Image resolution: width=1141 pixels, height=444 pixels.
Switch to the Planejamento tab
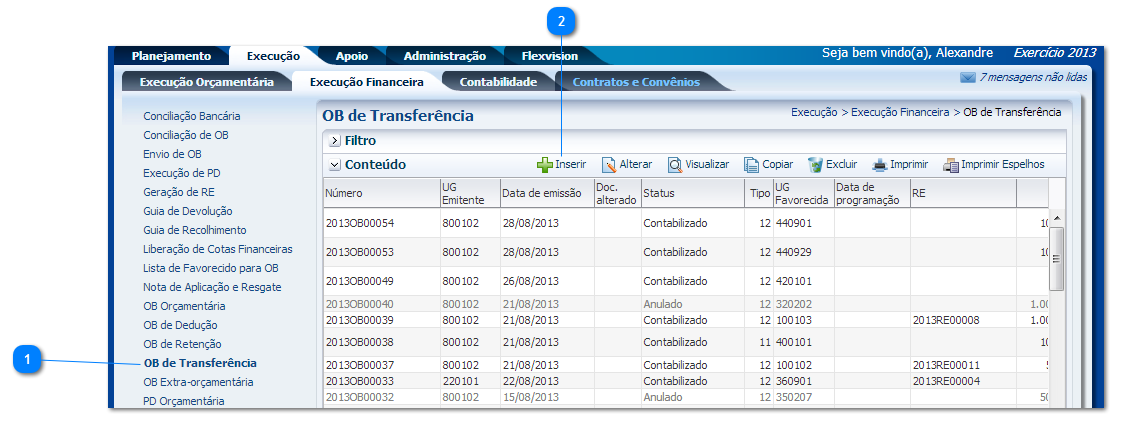171,56
